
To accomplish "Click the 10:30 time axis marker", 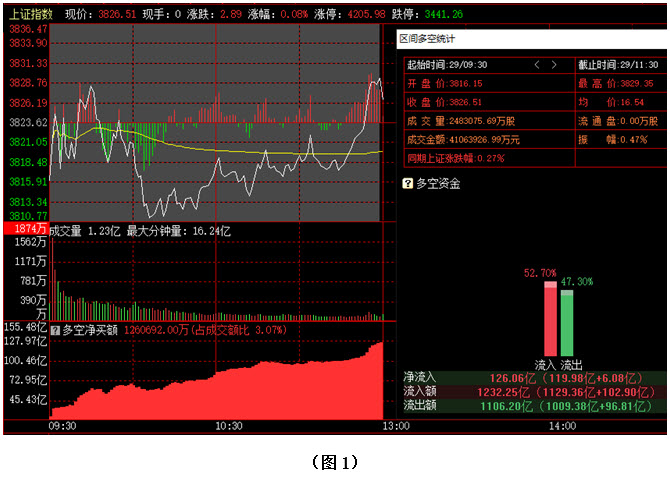I will click(229, 426).
